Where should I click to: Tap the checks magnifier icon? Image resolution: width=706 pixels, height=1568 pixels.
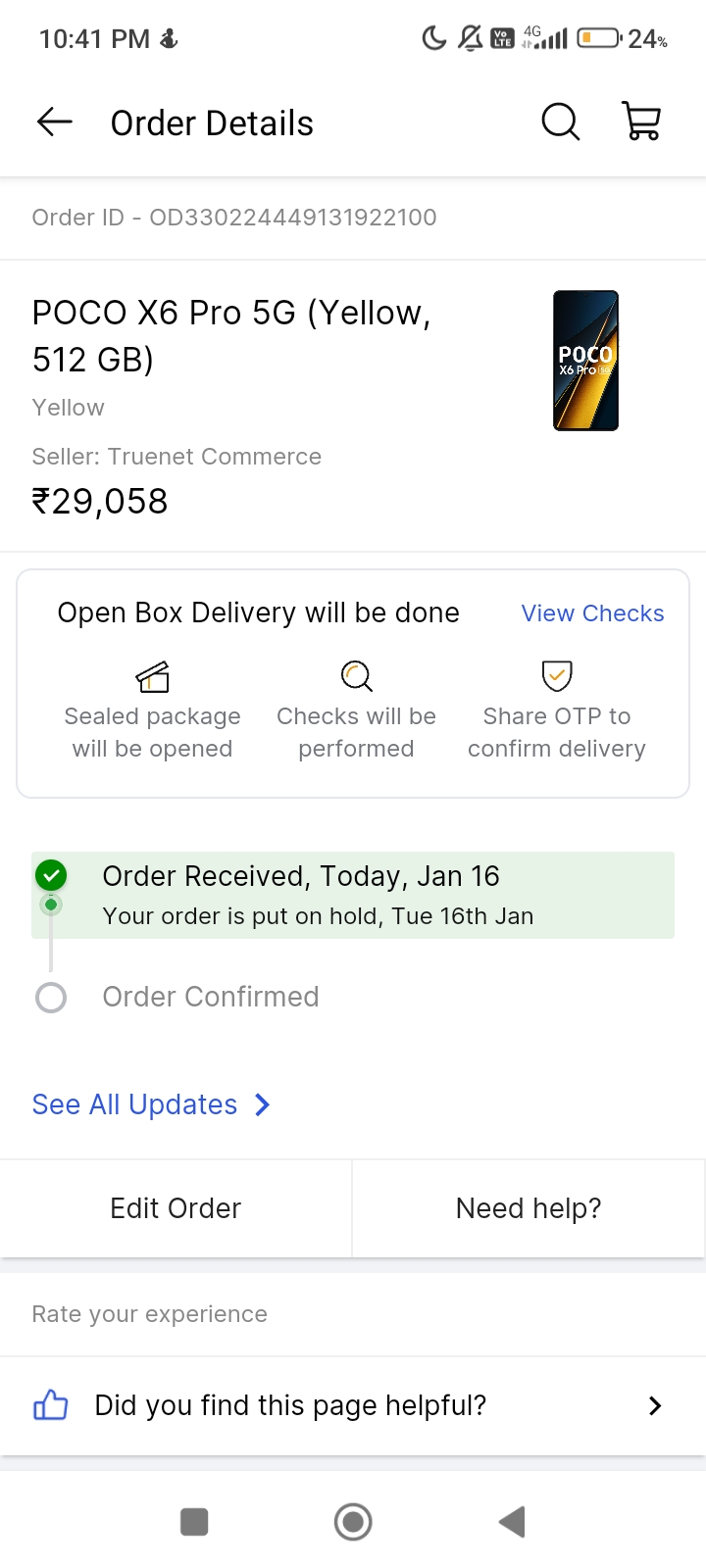[356, 676]
